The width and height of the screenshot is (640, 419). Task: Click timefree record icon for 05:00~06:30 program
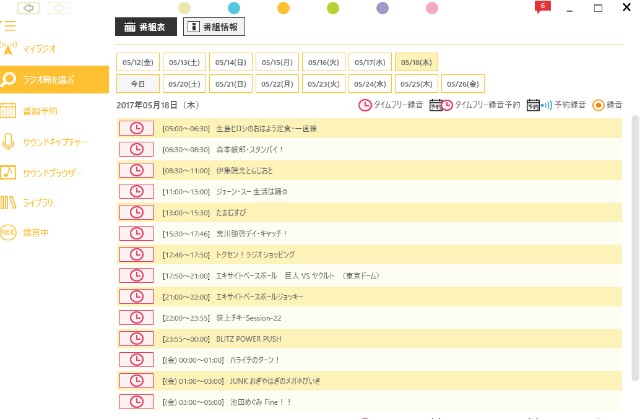click(x=136, y=128)
